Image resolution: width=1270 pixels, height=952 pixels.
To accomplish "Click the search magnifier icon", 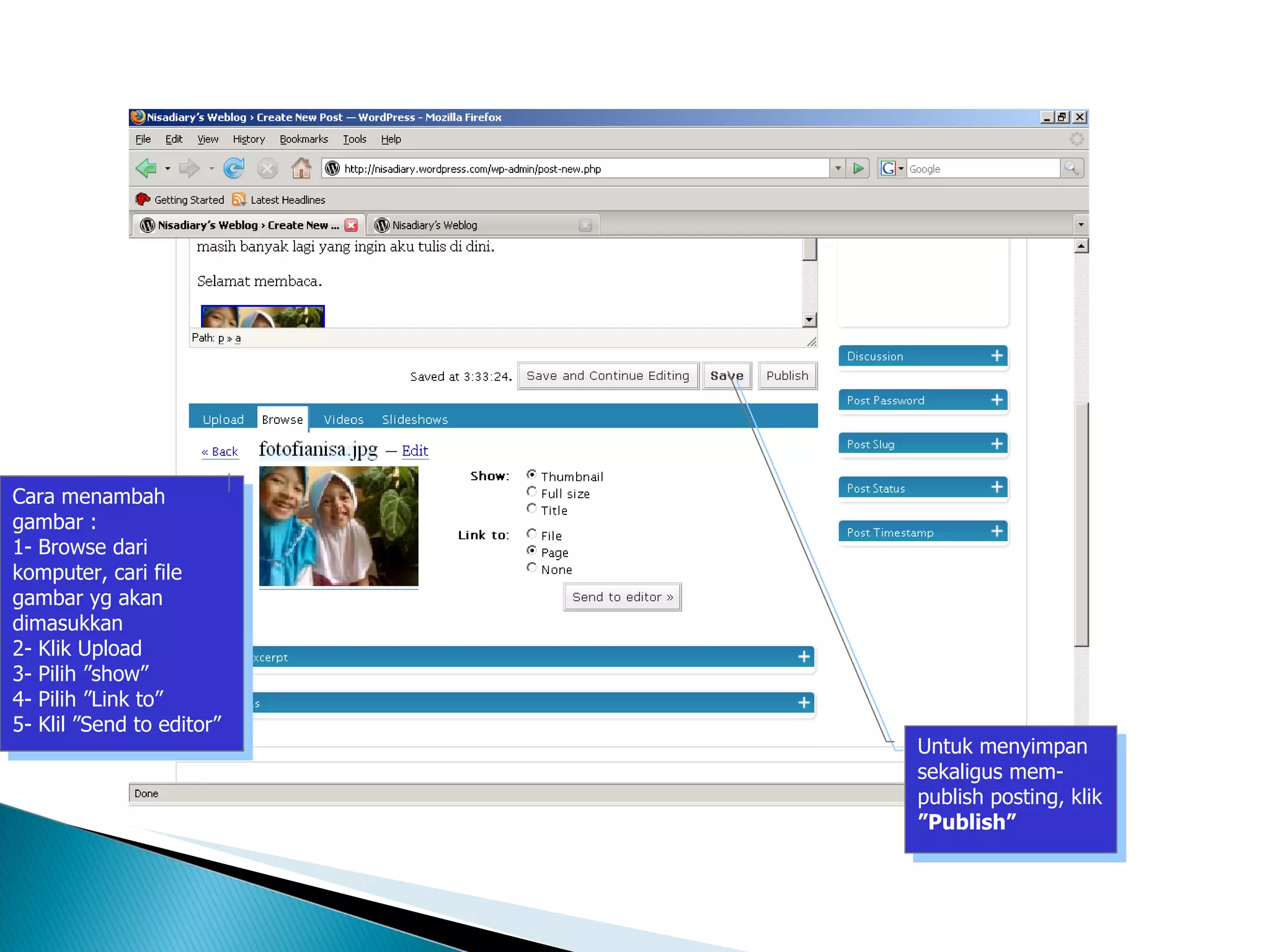I will tap(1071, 168).
